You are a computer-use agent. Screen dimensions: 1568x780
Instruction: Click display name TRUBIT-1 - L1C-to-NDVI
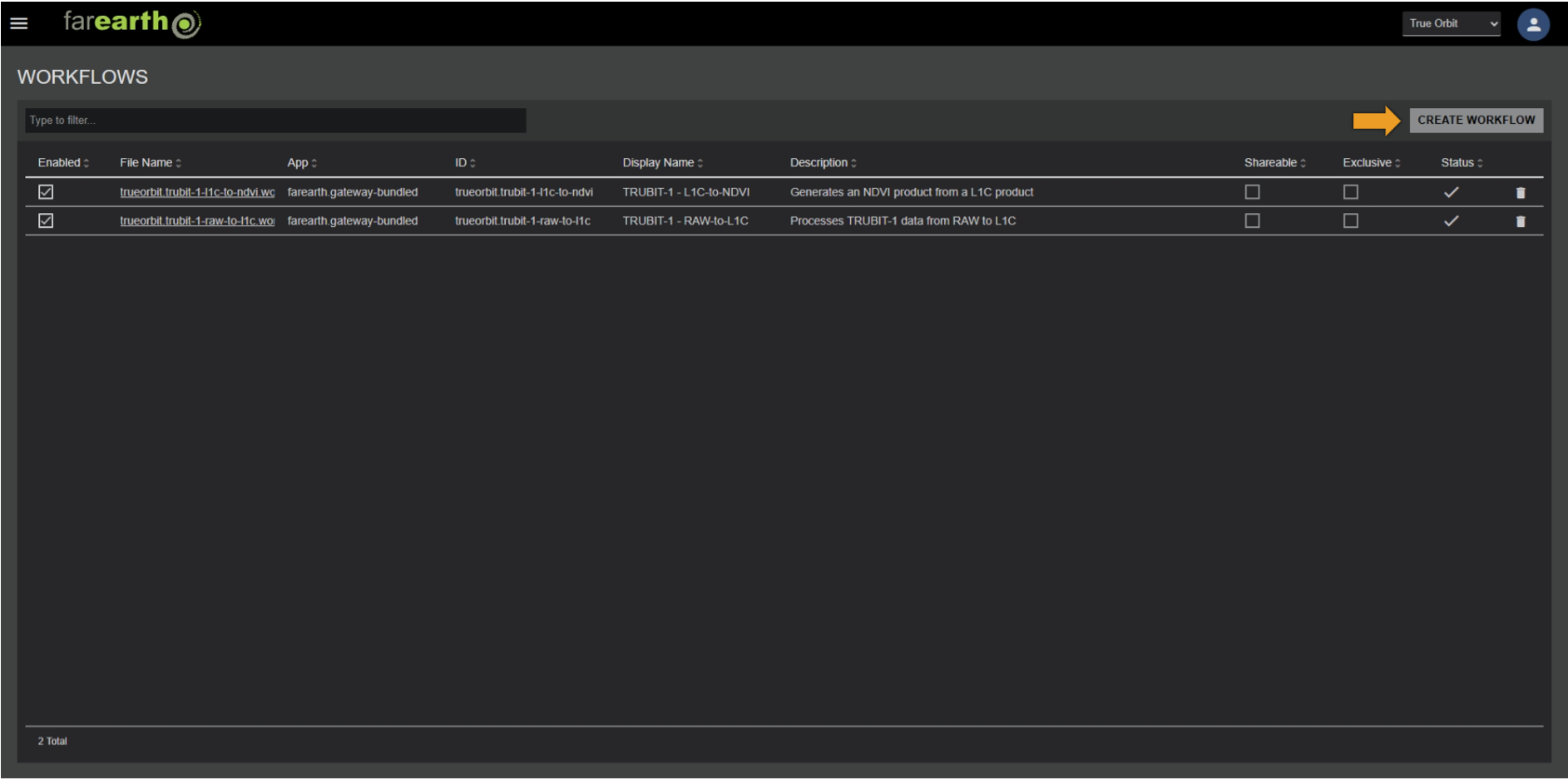click(686, 192)
